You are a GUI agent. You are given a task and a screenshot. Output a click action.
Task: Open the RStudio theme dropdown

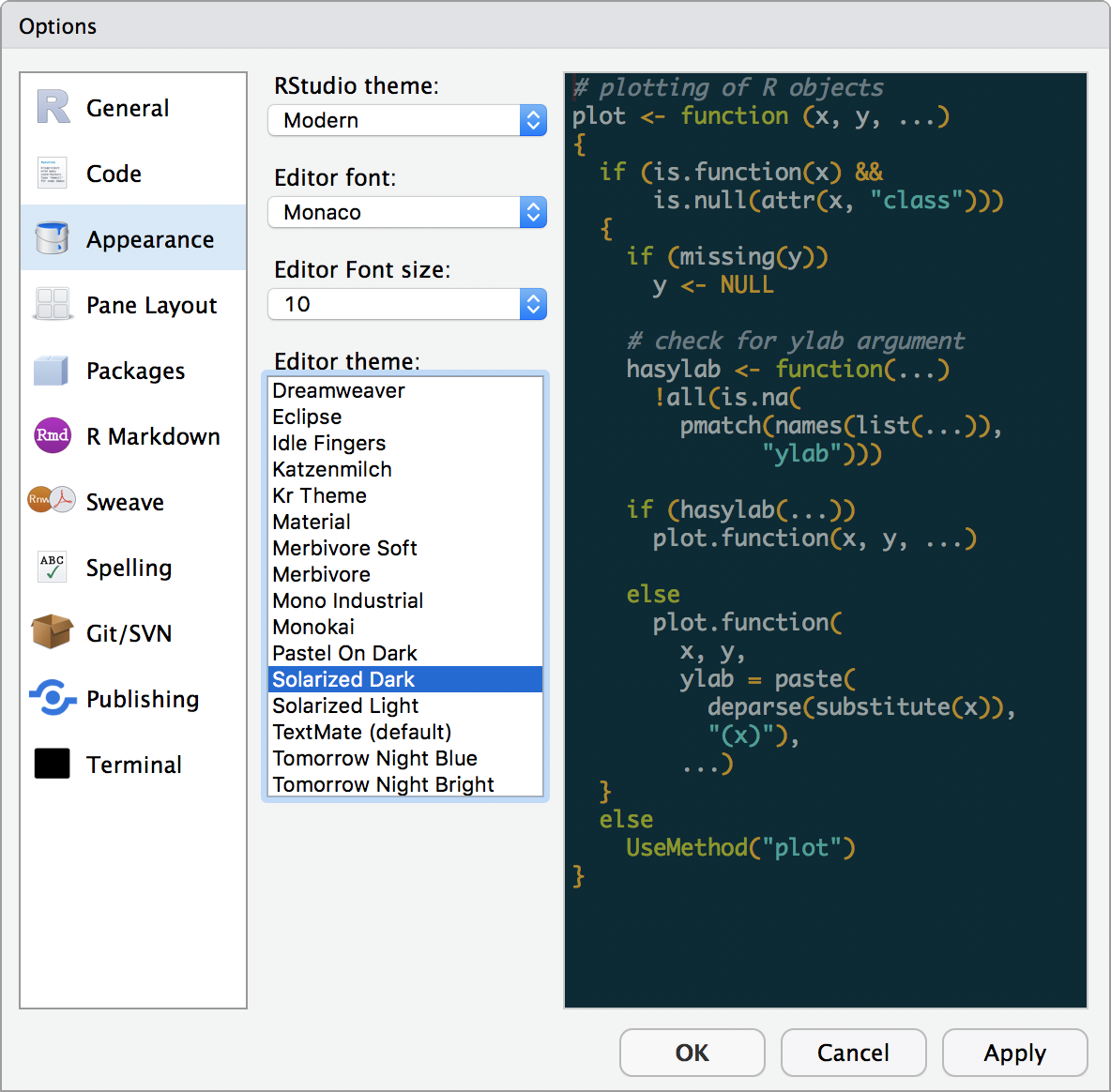tap(407, 120)
